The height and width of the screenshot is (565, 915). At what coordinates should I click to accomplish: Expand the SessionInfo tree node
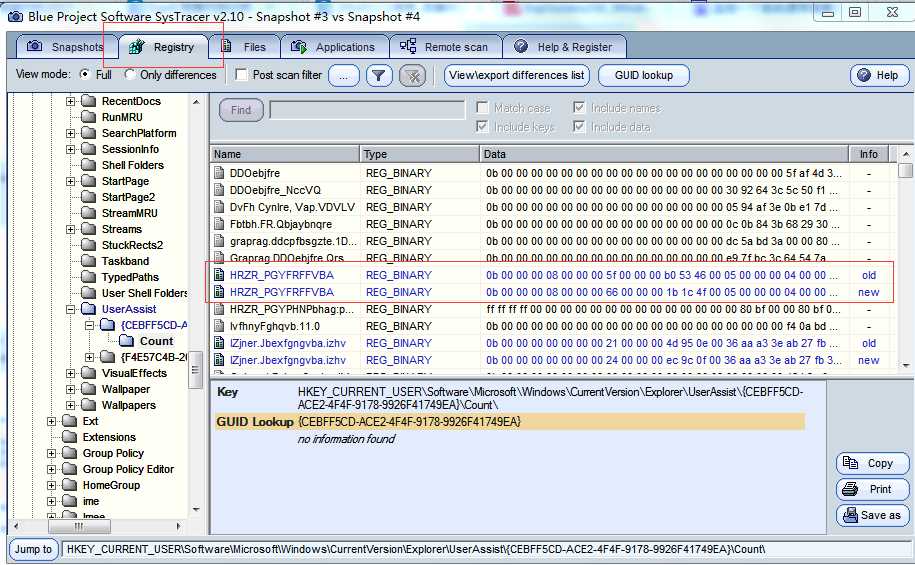point(71,149)
